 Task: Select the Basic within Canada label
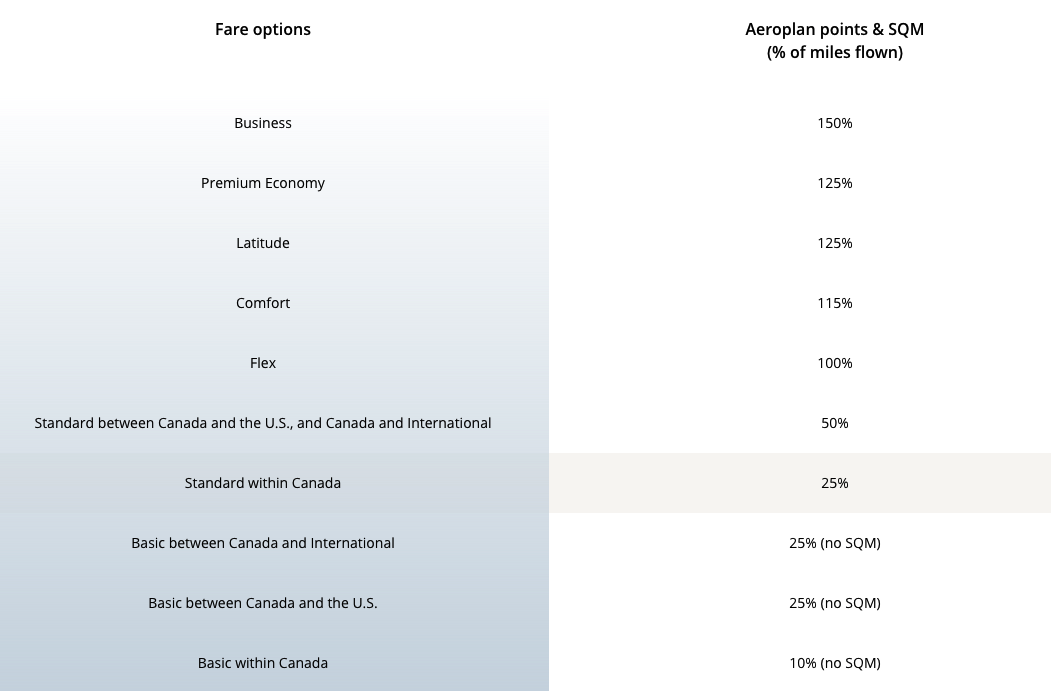point(263,663)
